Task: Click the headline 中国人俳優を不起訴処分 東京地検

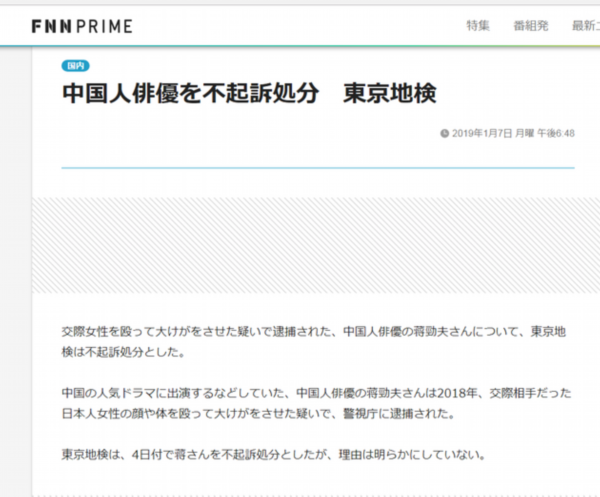Action: click(249, 93)
